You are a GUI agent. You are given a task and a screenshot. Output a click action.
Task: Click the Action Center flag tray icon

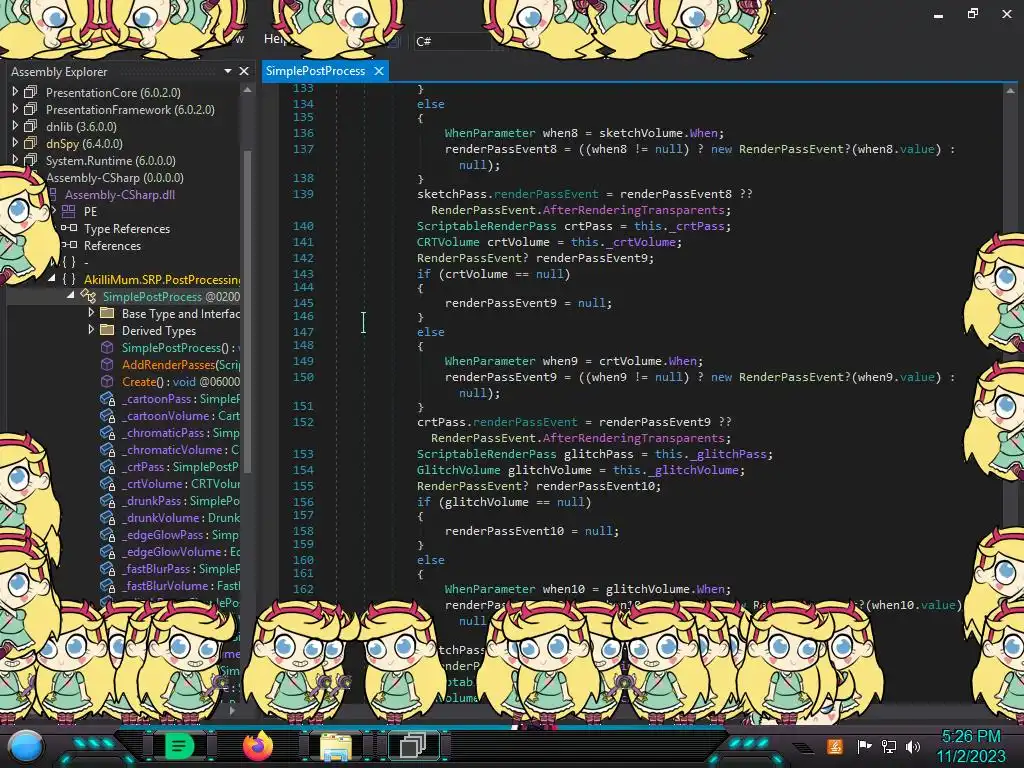point(865,746)
